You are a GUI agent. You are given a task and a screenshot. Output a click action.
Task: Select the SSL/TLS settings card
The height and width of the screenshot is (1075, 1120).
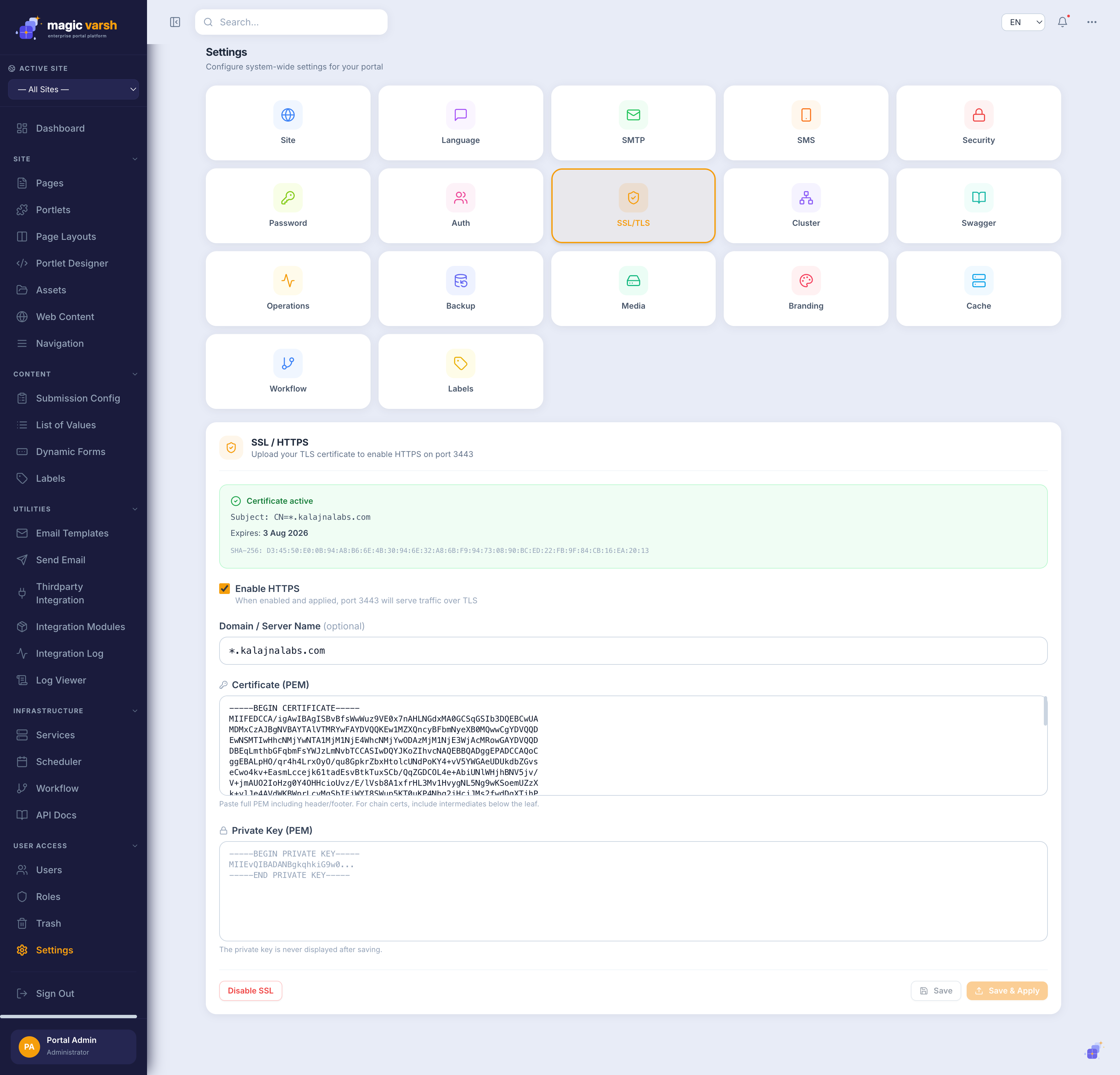(633, 206)
